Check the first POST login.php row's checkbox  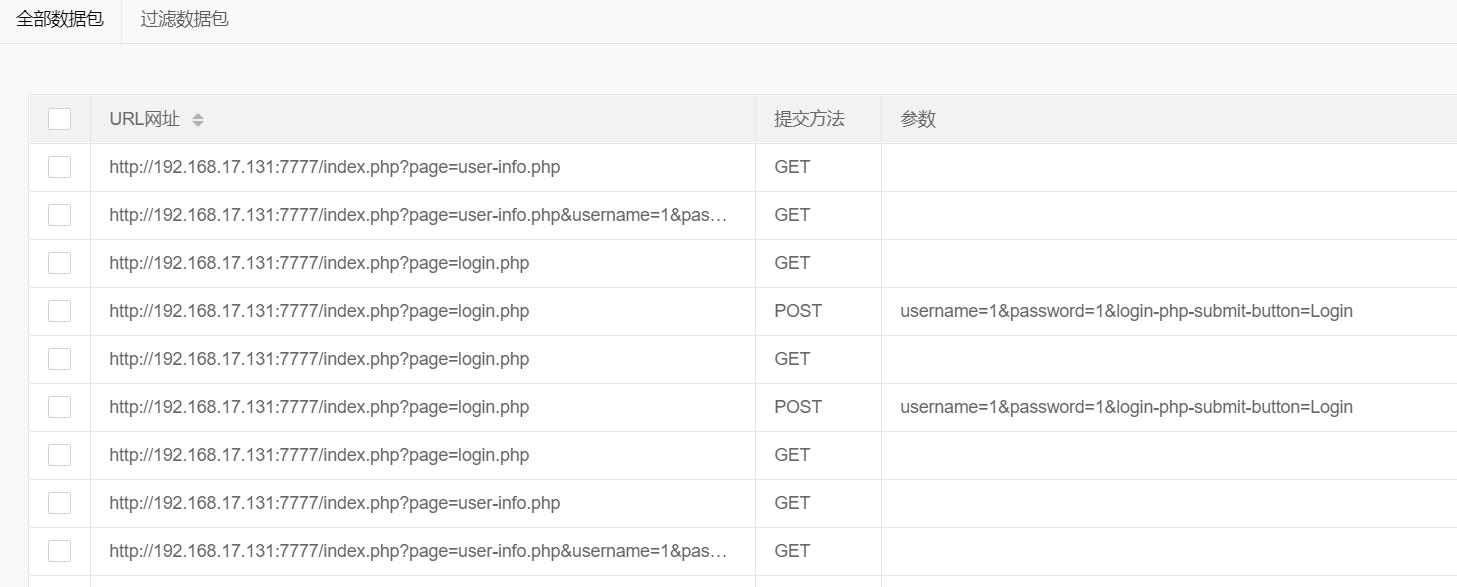[x=60, y=311]
